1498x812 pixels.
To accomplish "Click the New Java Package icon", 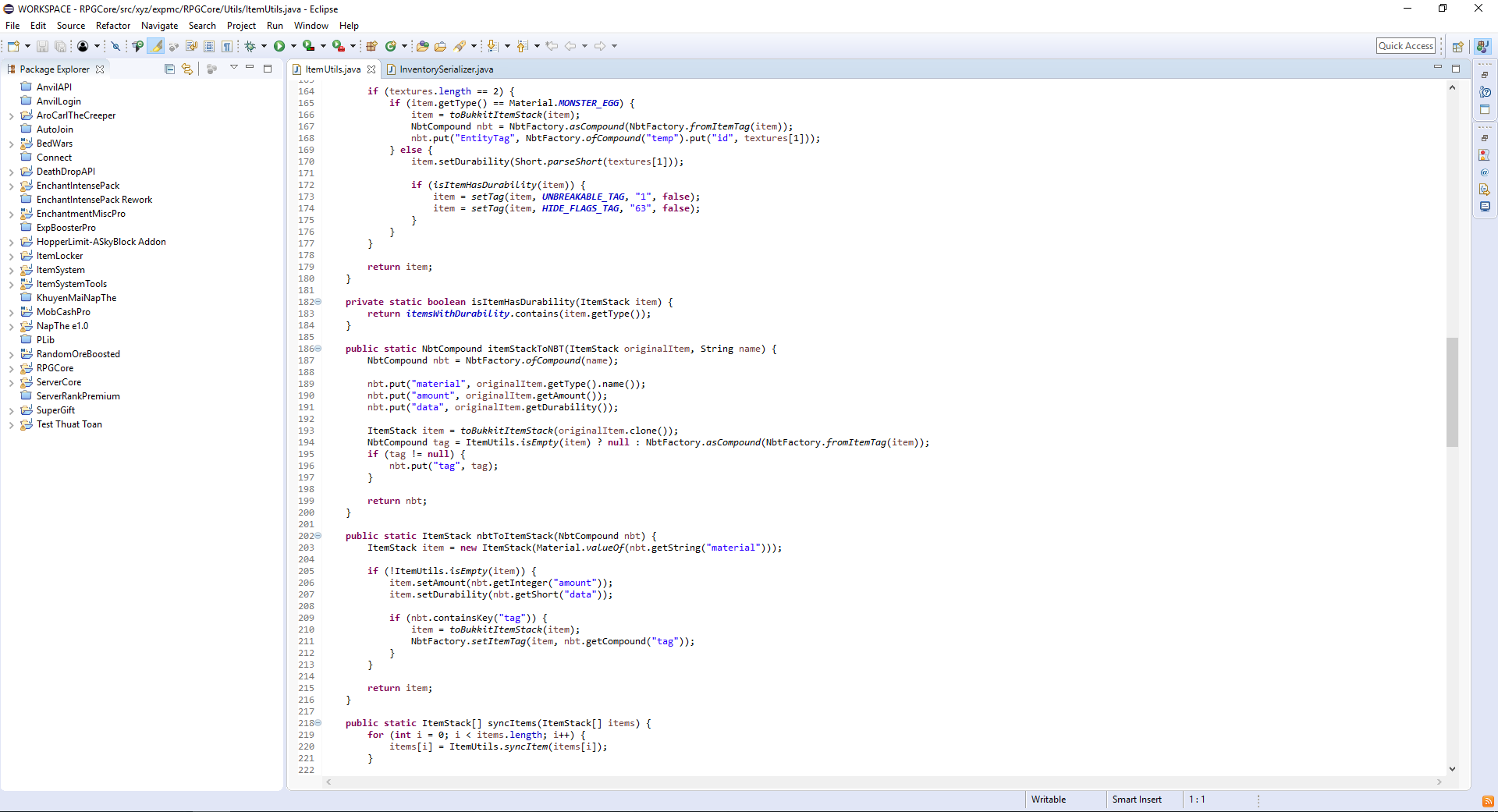I will (372, 46).
